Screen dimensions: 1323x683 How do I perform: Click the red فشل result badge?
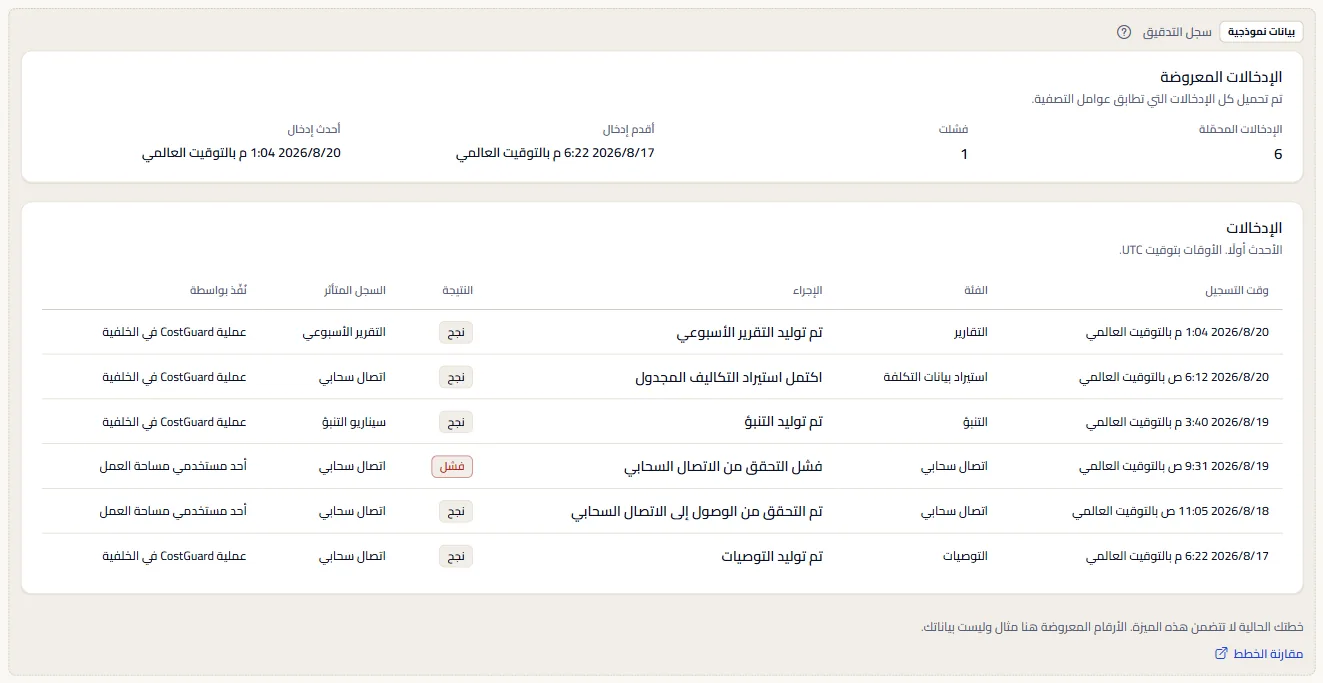tap(452, 467)
